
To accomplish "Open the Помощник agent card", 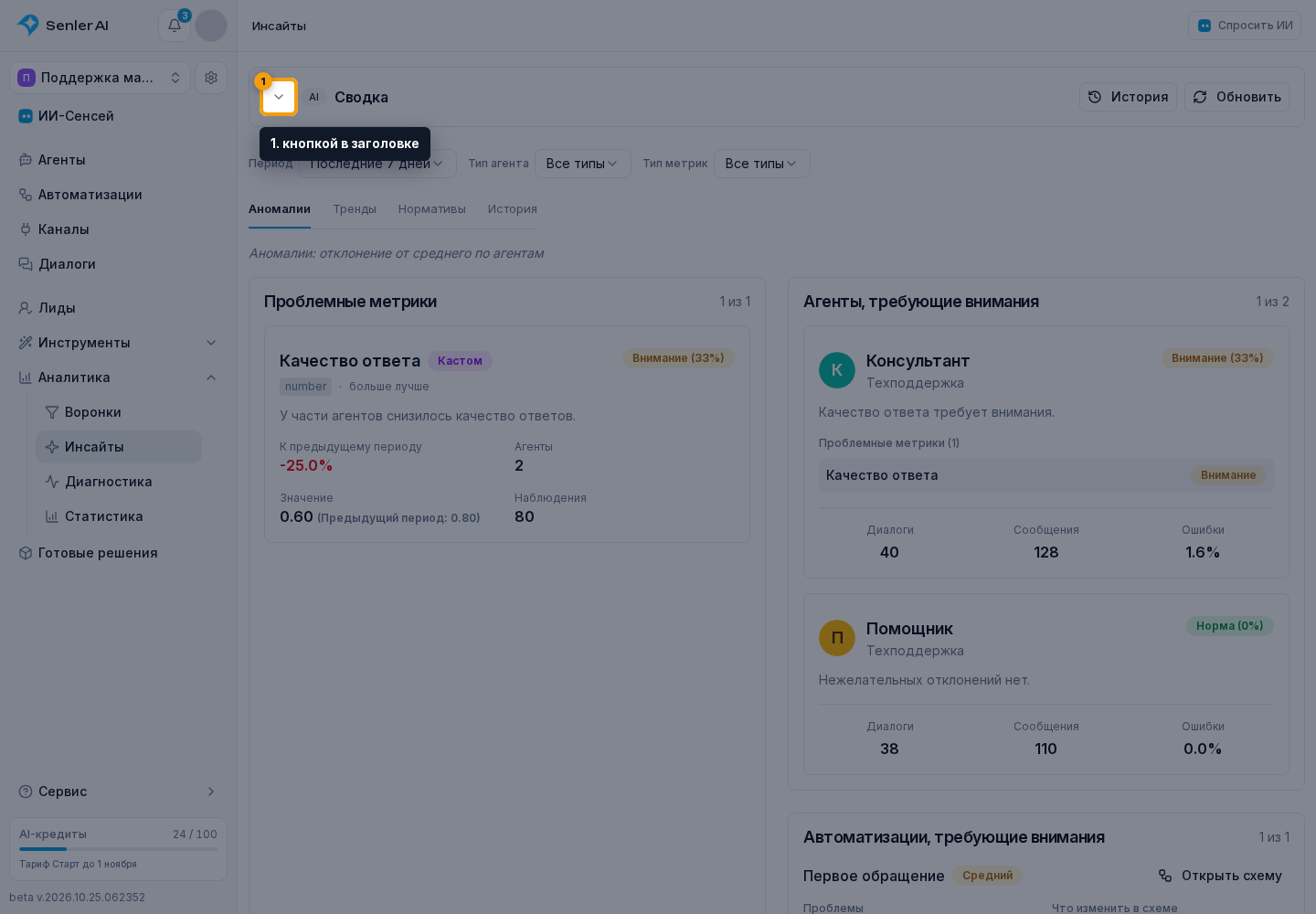I will tap(1046, 685).
